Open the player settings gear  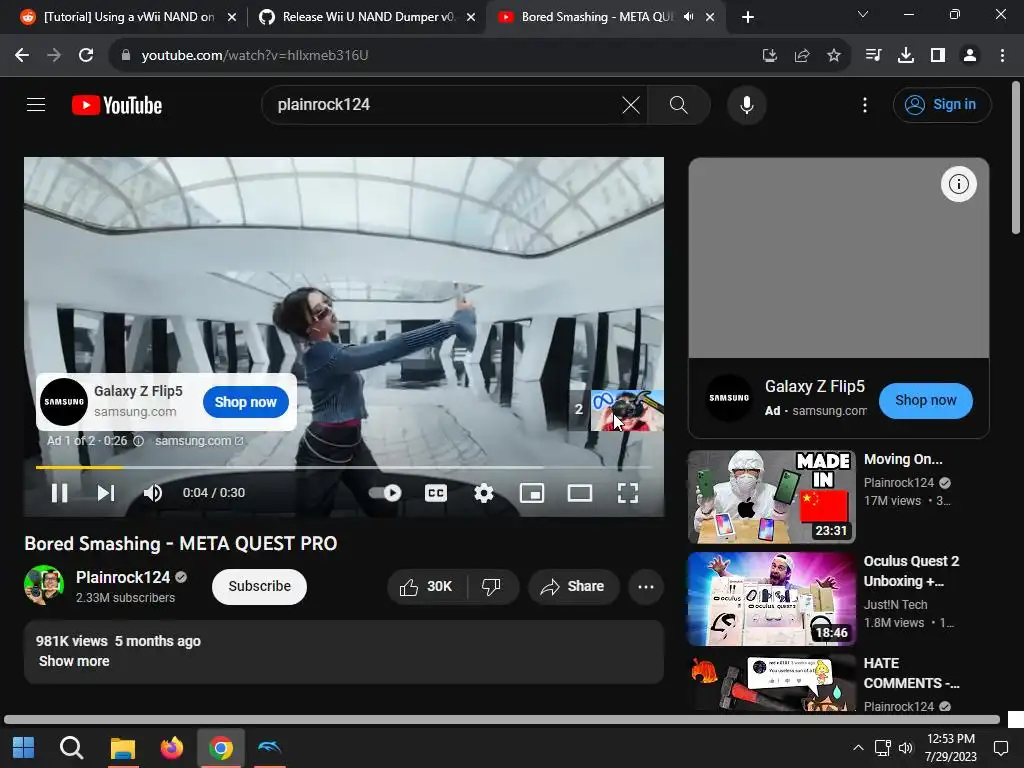click(x=483, y=493)
